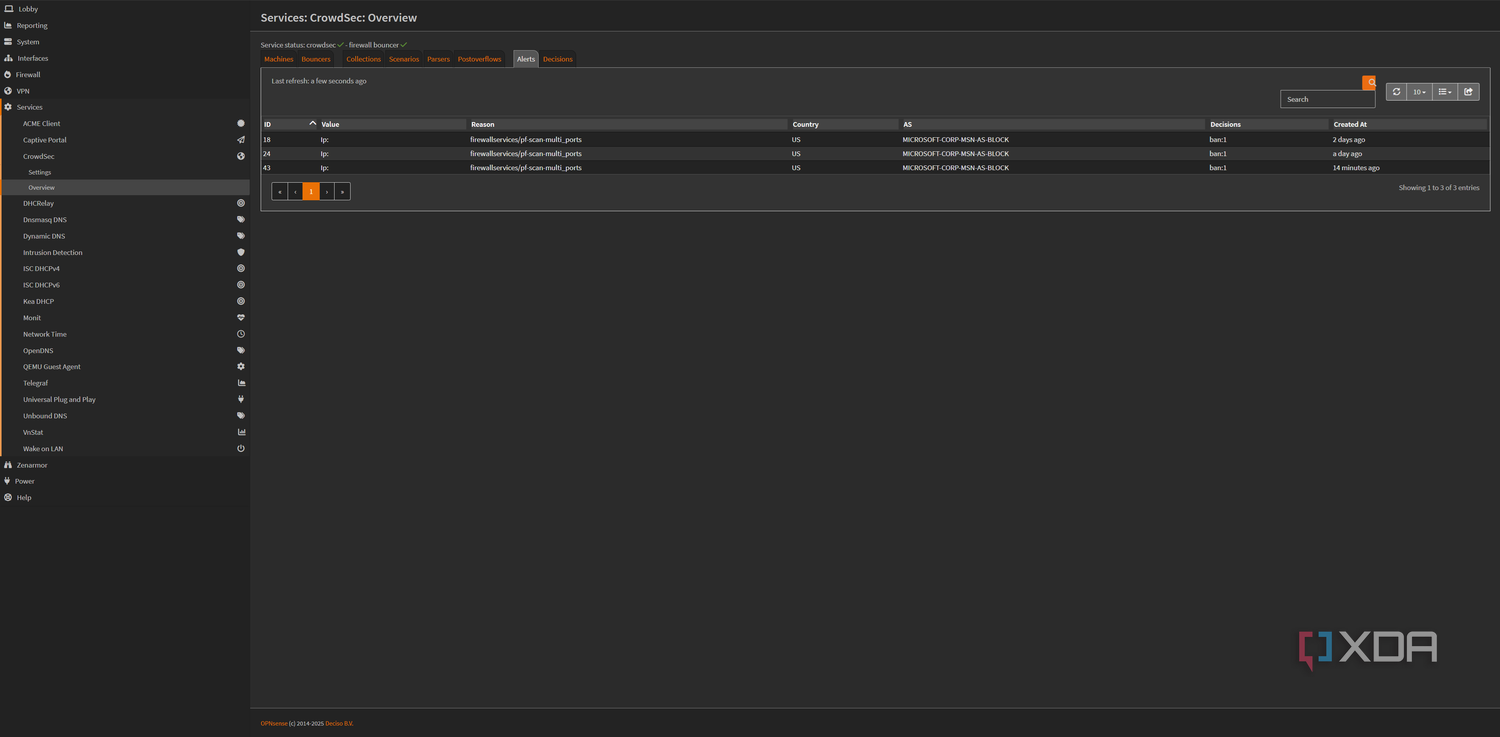Open the Postoverflows tab
The image size is (1500, 737).
coord(480,59)
